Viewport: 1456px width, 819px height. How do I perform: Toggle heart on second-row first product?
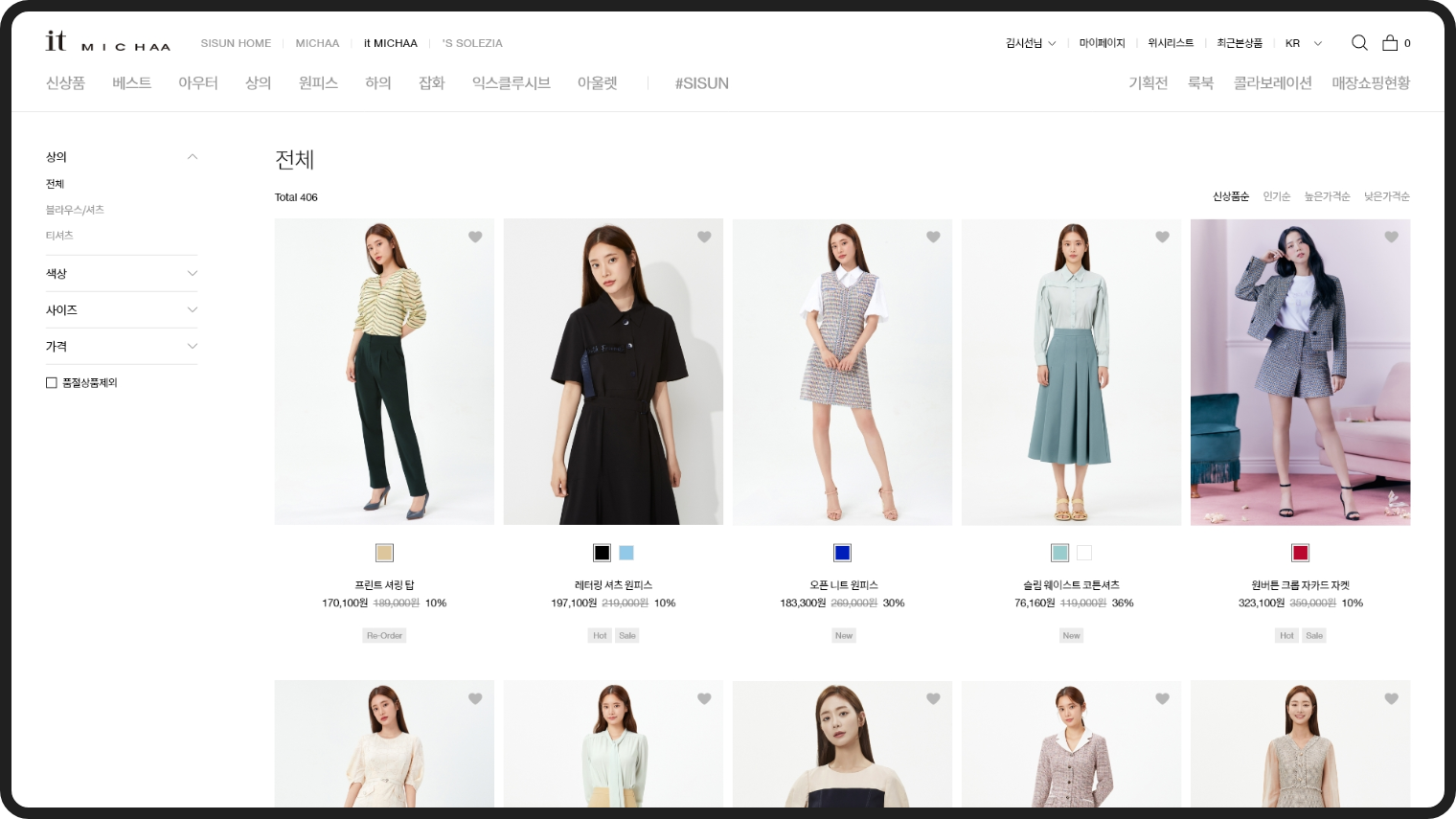[x=475, y=698]
